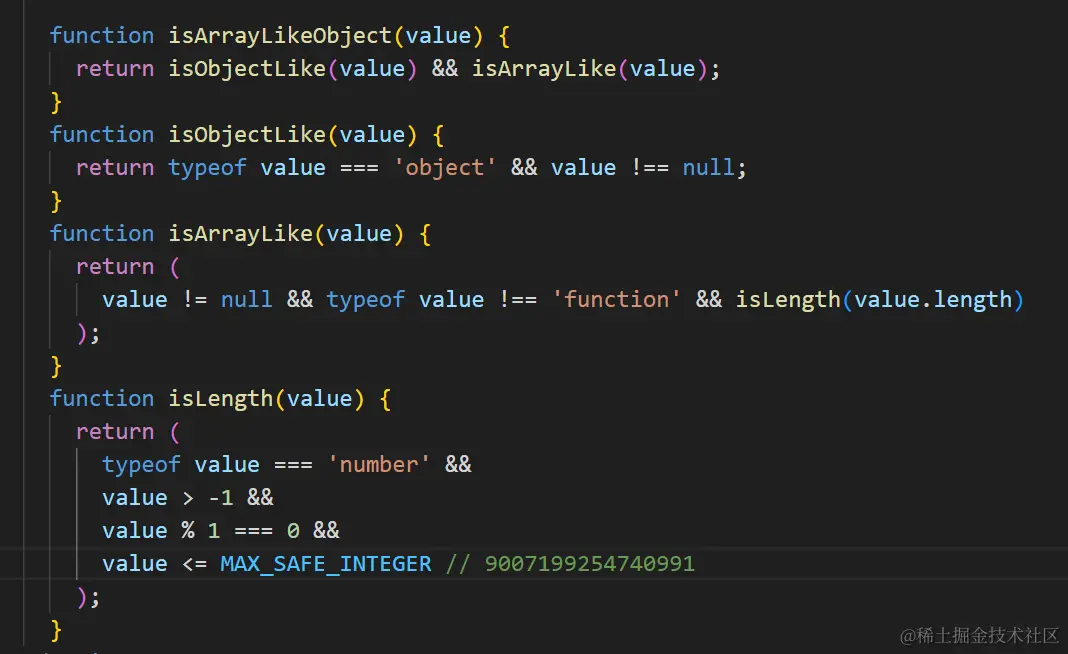1068x654 pixels.
Task: Click isObjectLike in its function declaration
Action: click(247, 135)
